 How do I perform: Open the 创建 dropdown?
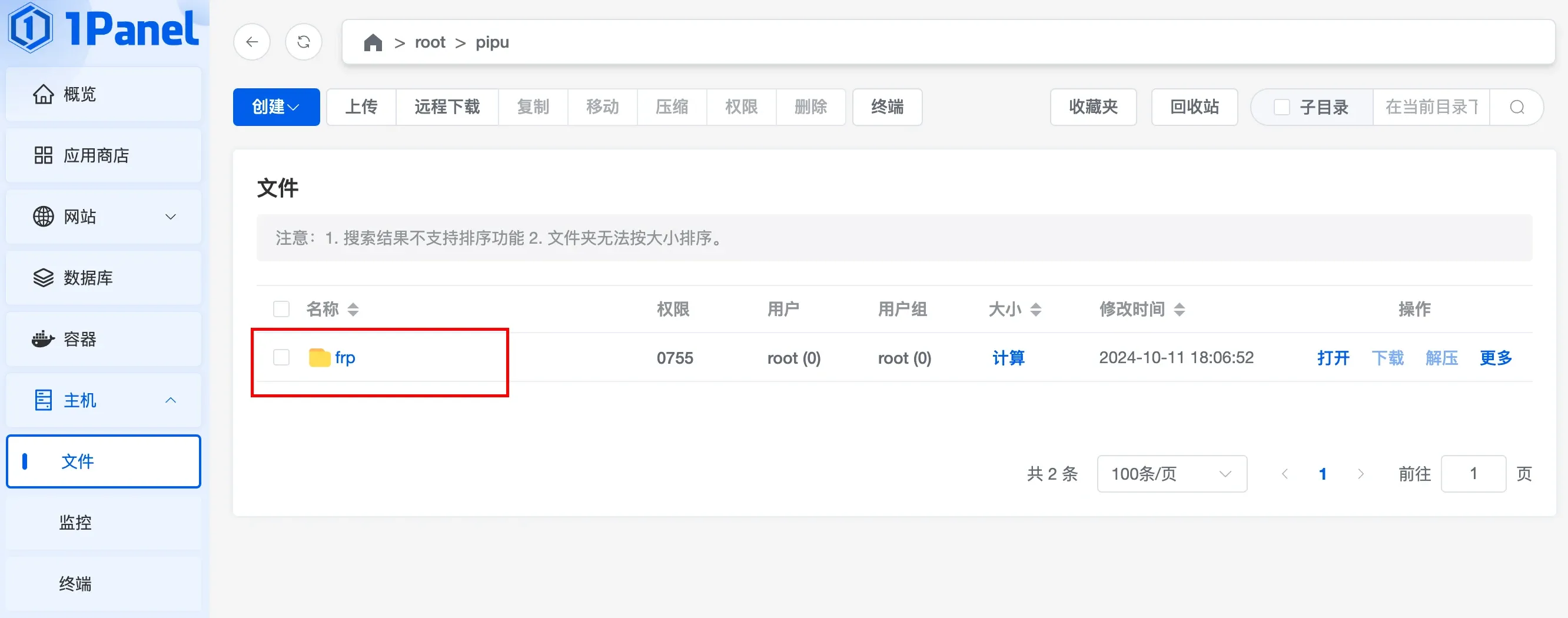pyautogui.click(x=277, y=107)
